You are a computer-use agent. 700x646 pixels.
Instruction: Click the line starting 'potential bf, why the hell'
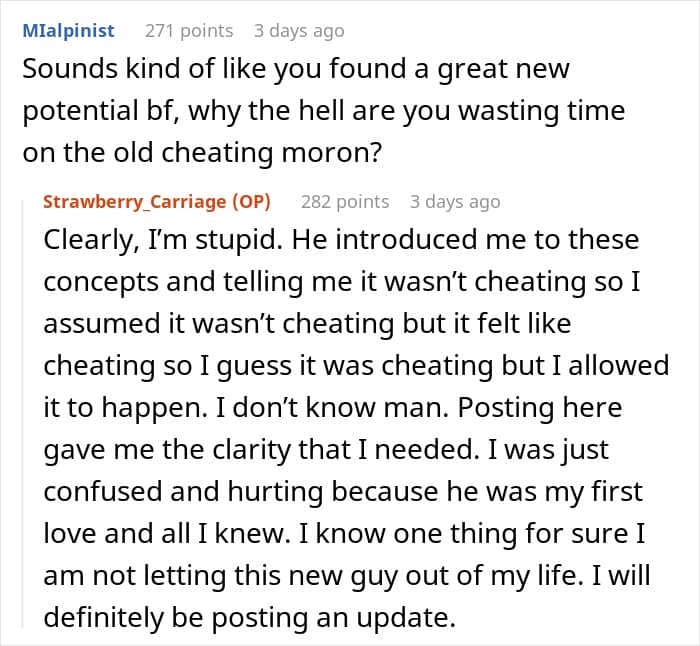click(324, 111)
